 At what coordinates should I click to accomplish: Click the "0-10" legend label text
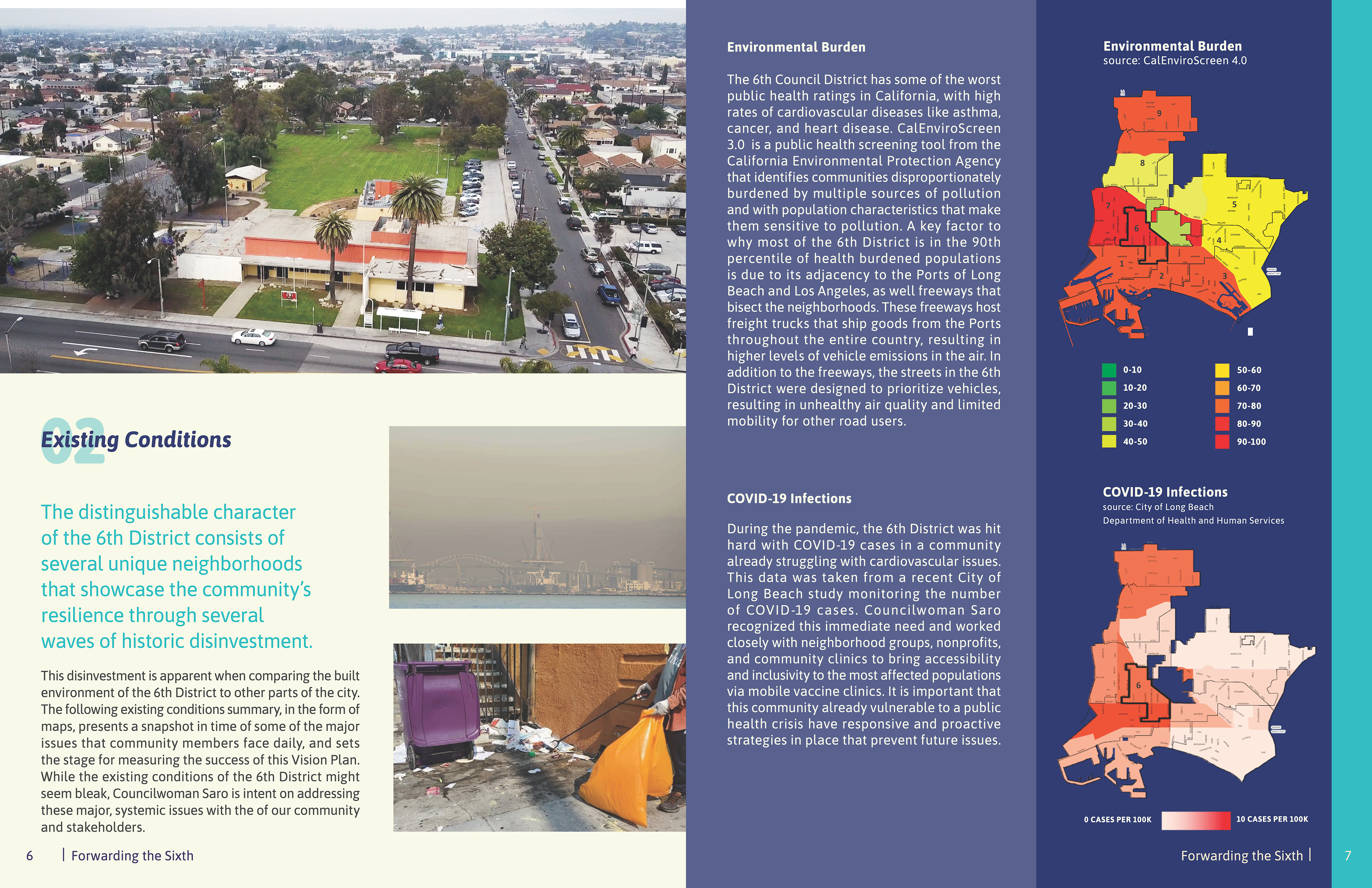(x=1132, y=370)
